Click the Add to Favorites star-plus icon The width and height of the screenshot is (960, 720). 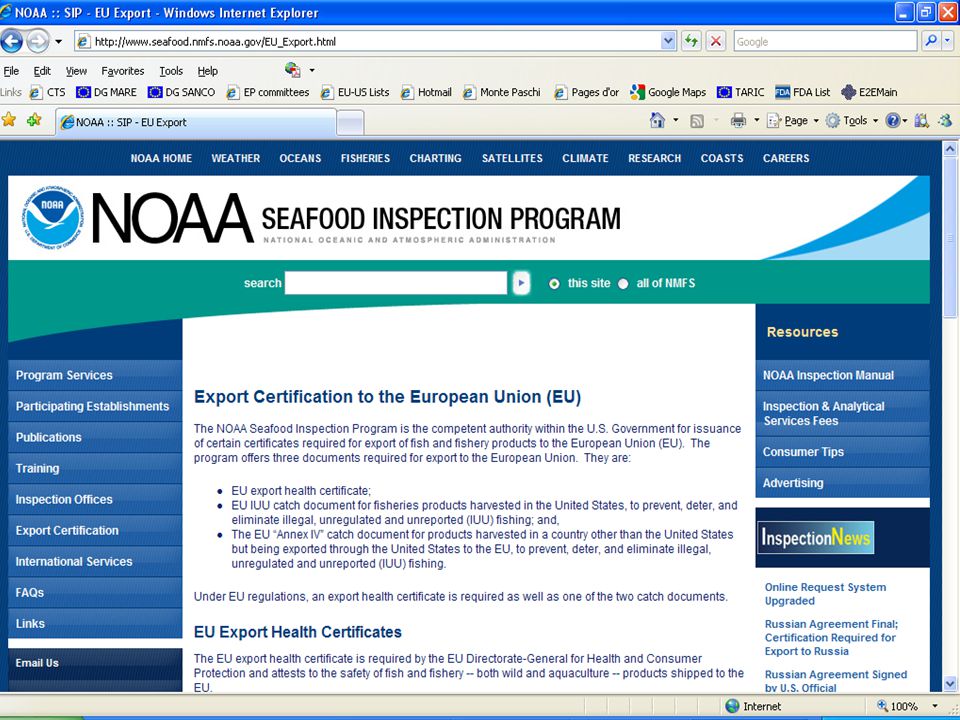pyautogui.click(x=34, y=120)
